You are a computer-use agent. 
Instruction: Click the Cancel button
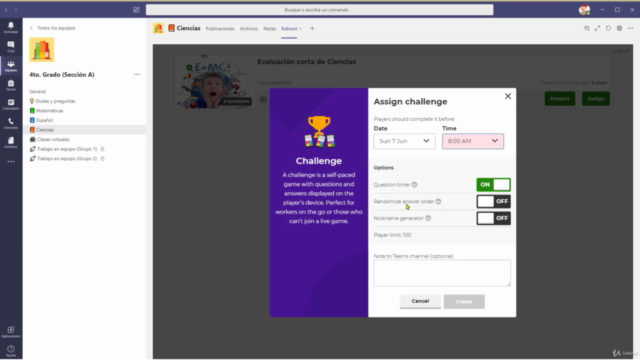[x=420, y=301]
